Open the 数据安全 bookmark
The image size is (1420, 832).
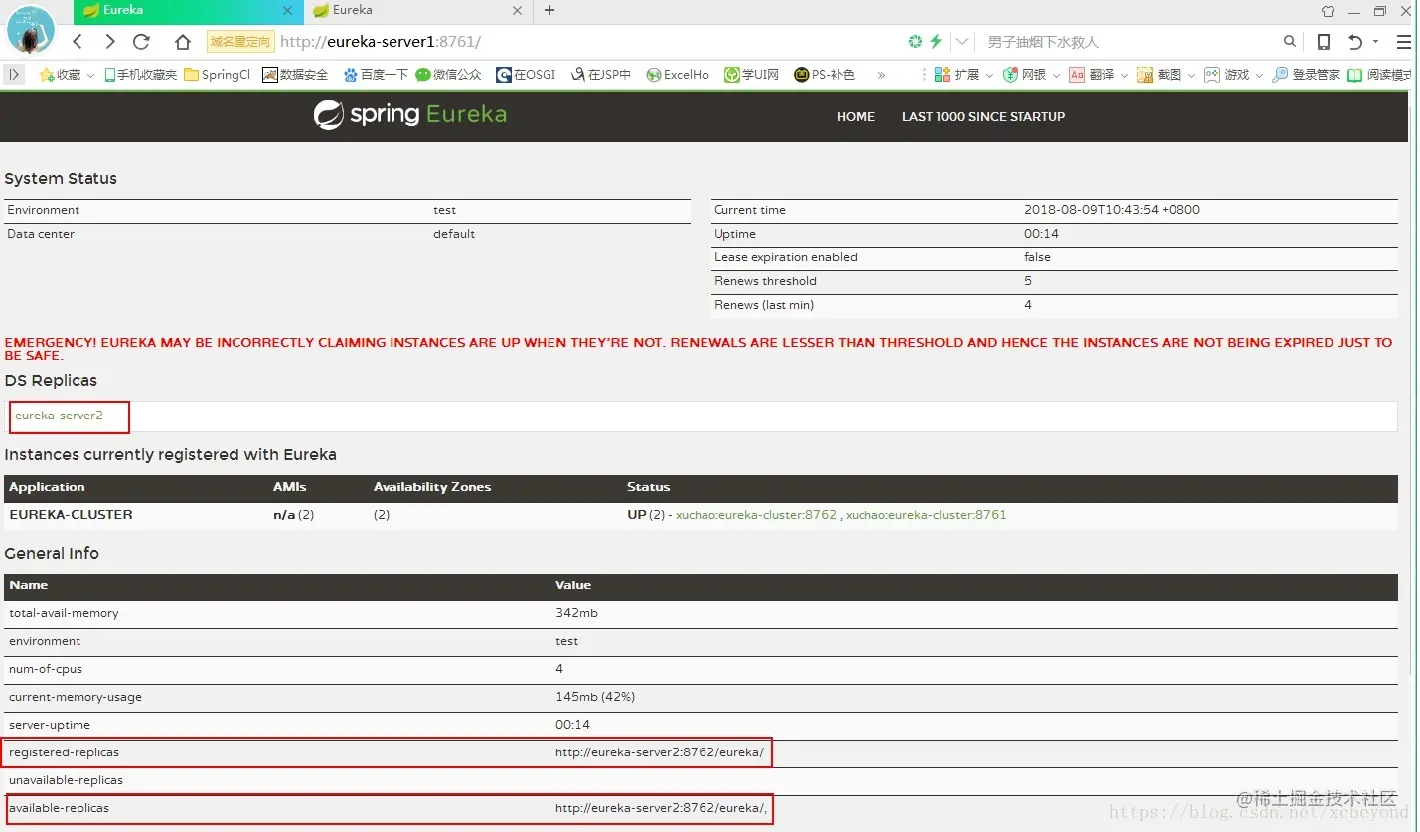coord(295,74)
